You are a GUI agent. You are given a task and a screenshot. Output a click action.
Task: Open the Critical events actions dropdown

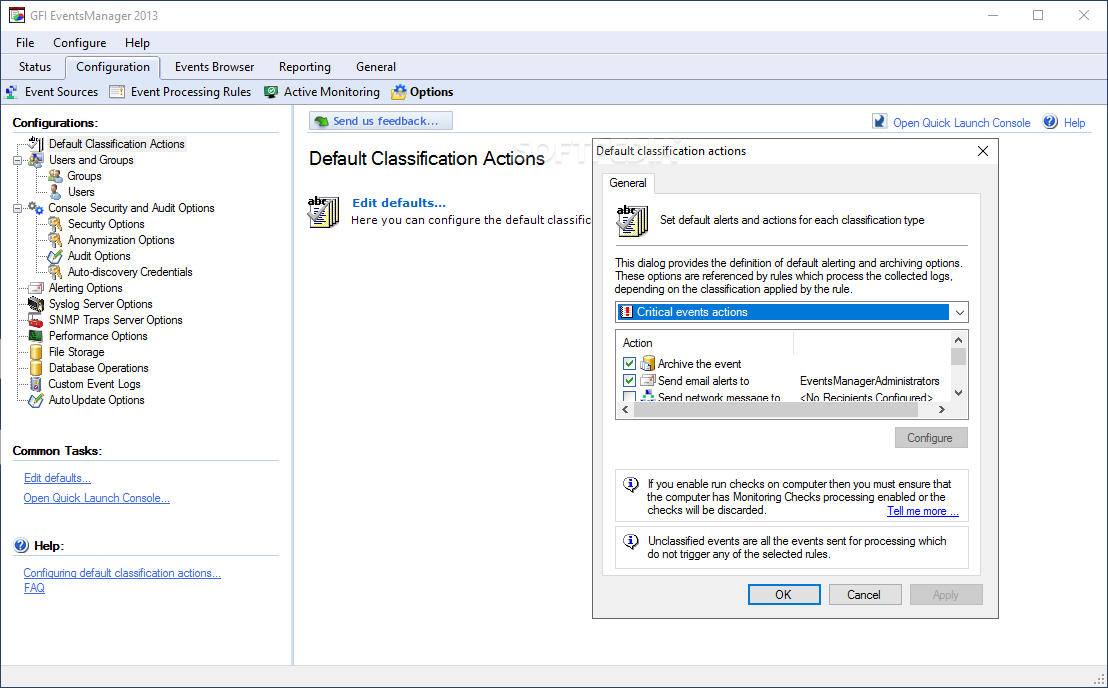[x=959, y=312]
